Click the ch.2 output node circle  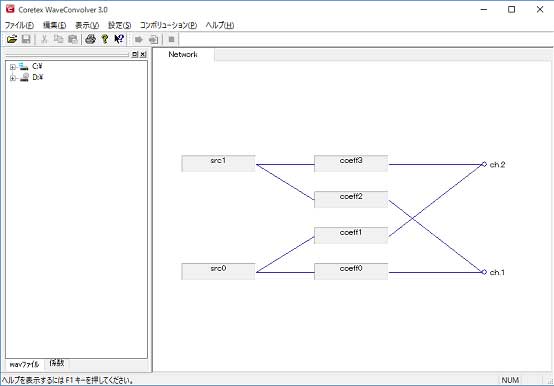(484, 164)
